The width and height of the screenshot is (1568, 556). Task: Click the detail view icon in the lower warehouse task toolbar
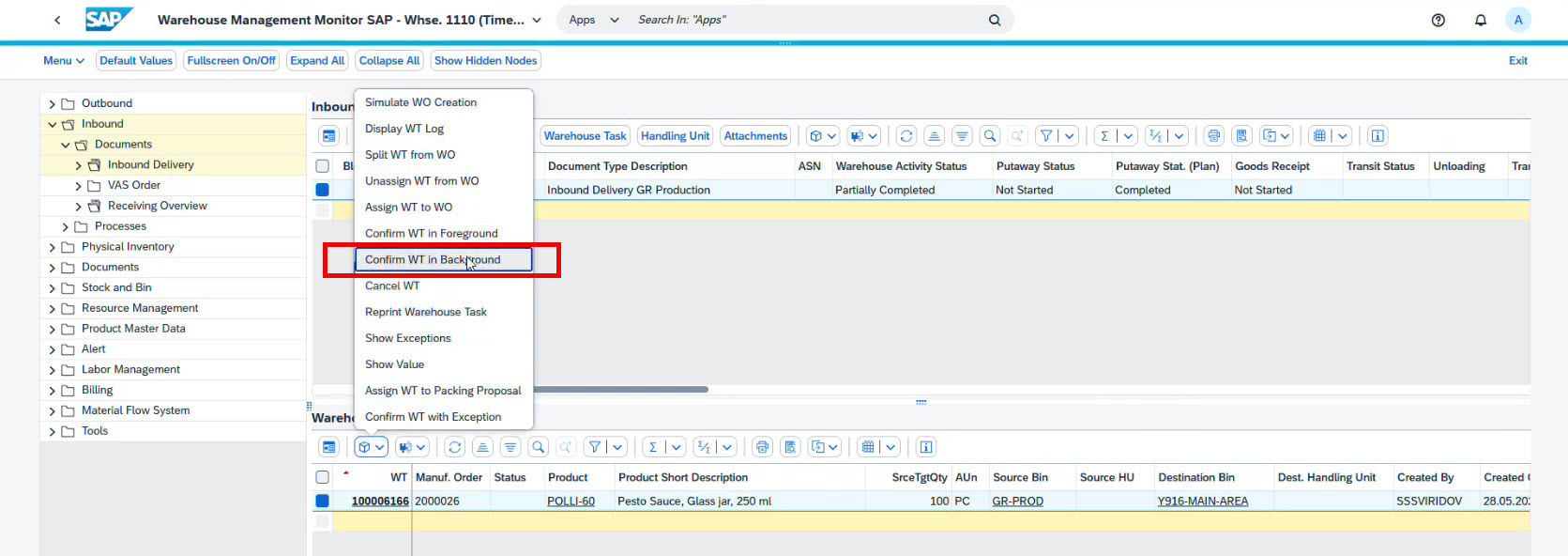point(328,447)
